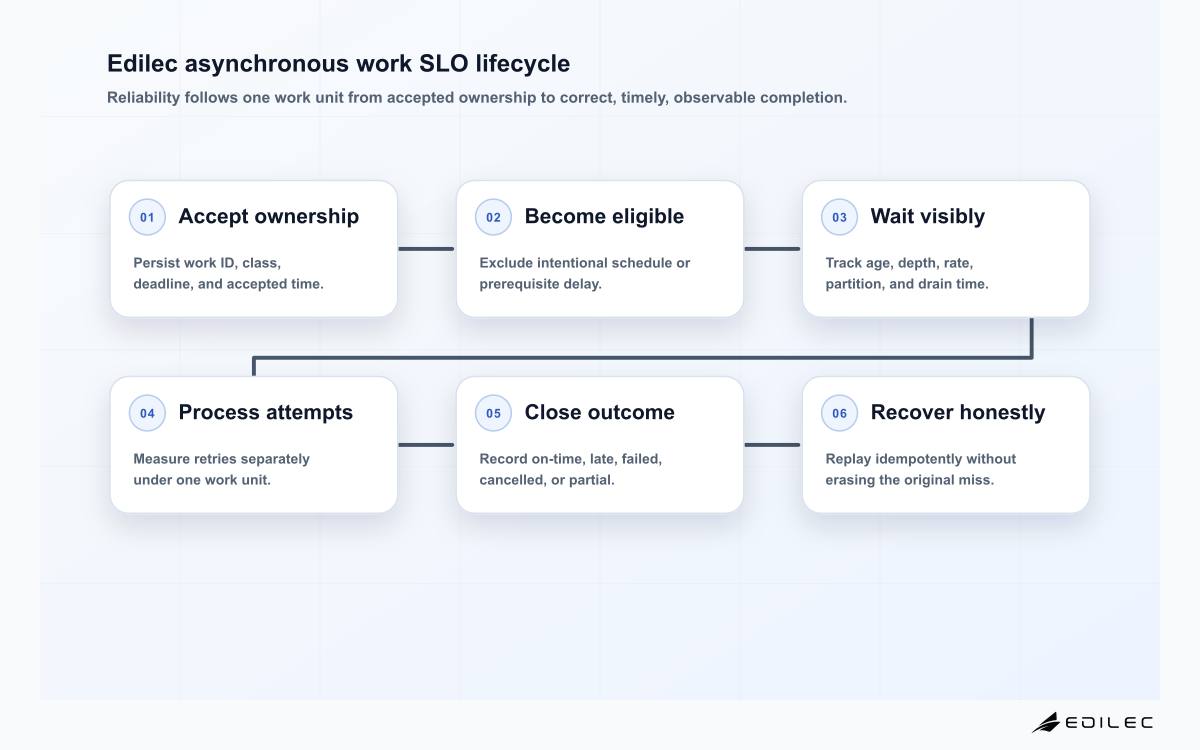Click the 05 step number badge
This screenshot has height=750, width=1200.
[x=493, y=413]
